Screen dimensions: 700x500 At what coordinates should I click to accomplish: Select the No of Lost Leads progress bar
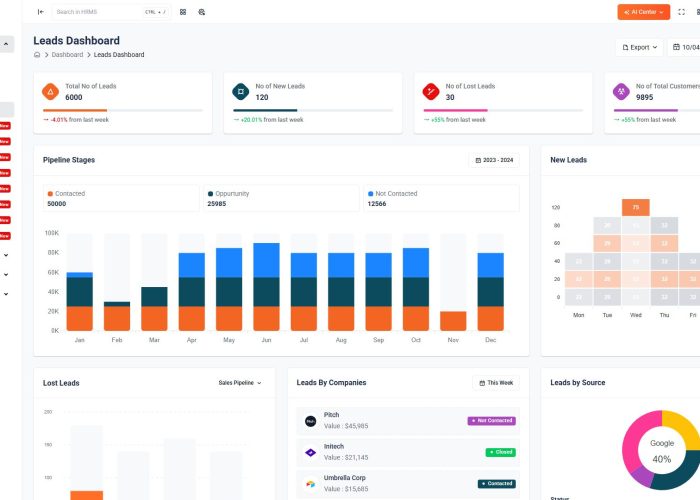click(503, 110)
